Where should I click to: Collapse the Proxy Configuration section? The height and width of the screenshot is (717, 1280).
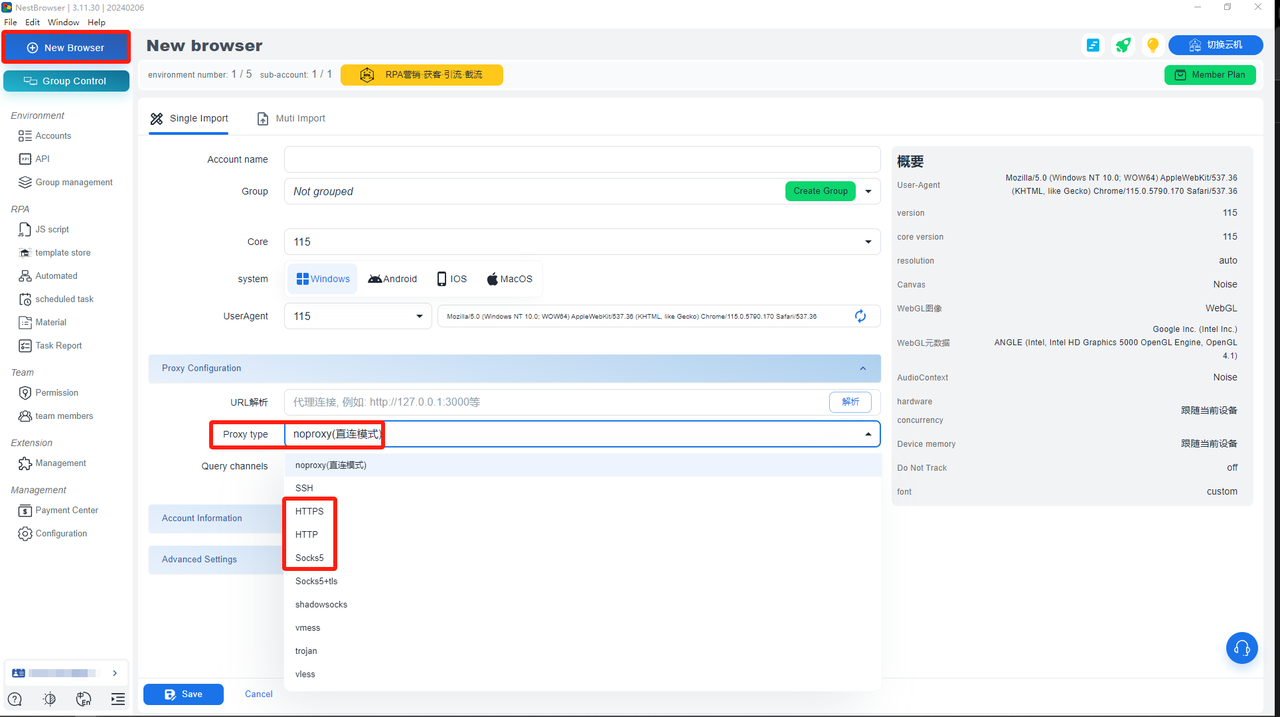pos(862,368)
